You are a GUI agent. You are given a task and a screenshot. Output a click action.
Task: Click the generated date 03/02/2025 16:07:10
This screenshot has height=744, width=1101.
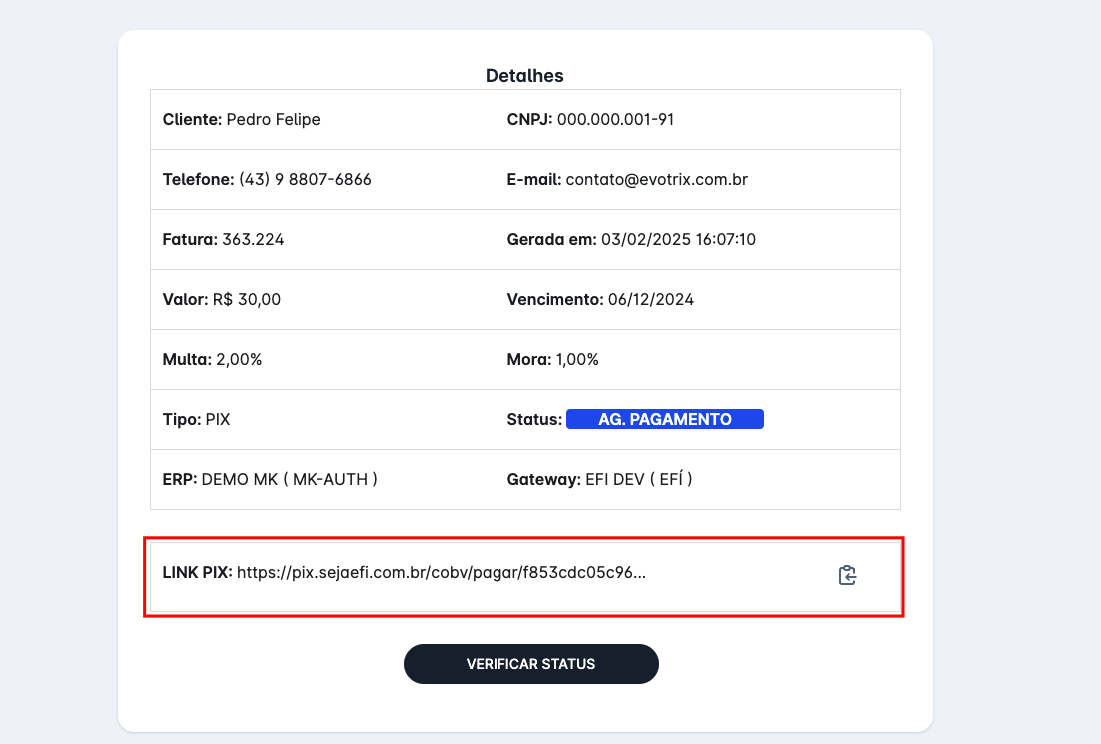coord(678,240)
